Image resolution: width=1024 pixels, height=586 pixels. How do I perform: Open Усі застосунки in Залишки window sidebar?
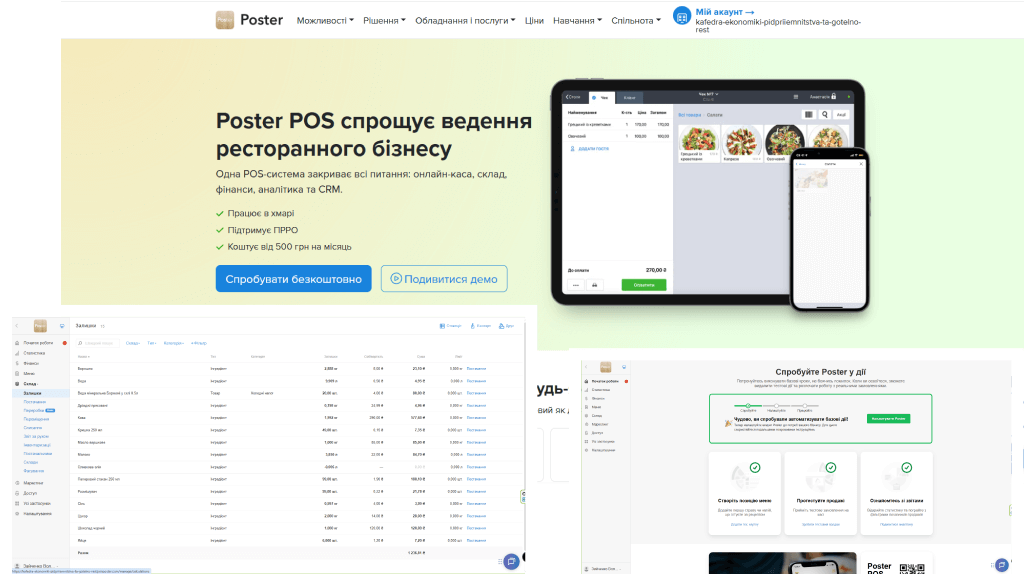tap(37, 503)
